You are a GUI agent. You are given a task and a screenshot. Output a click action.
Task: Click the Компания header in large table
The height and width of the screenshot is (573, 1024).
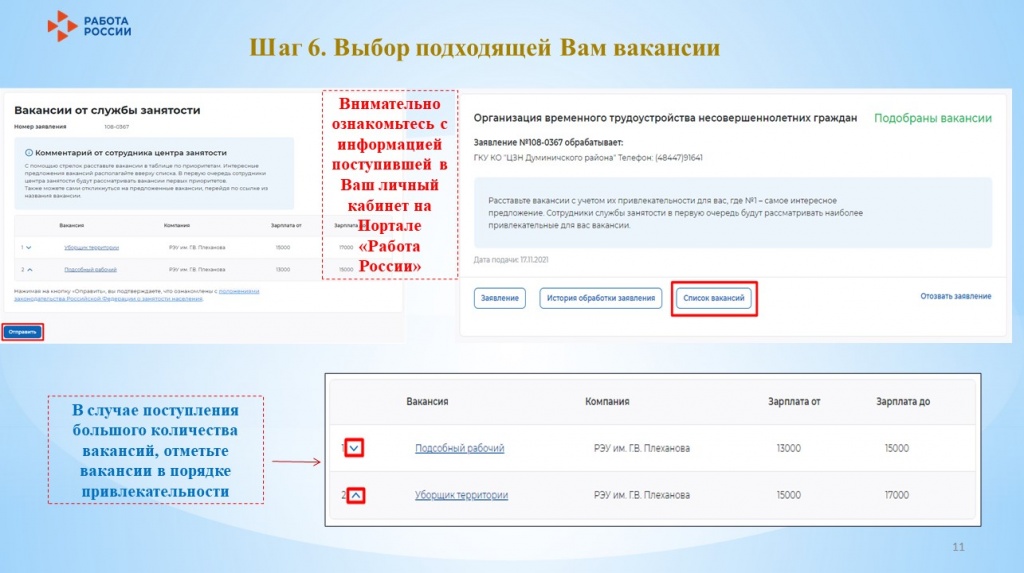607,401
